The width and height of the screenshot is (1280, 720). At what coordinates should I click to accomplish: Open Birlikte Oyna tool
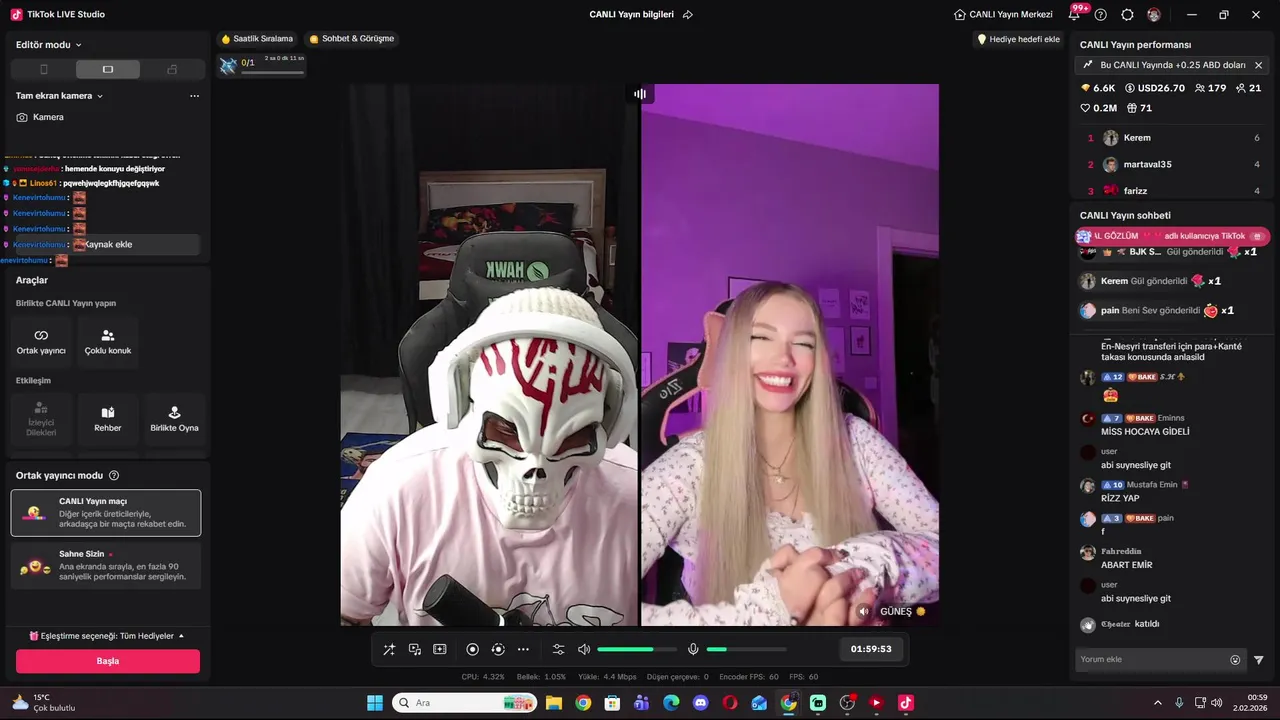tap(174, 419)
